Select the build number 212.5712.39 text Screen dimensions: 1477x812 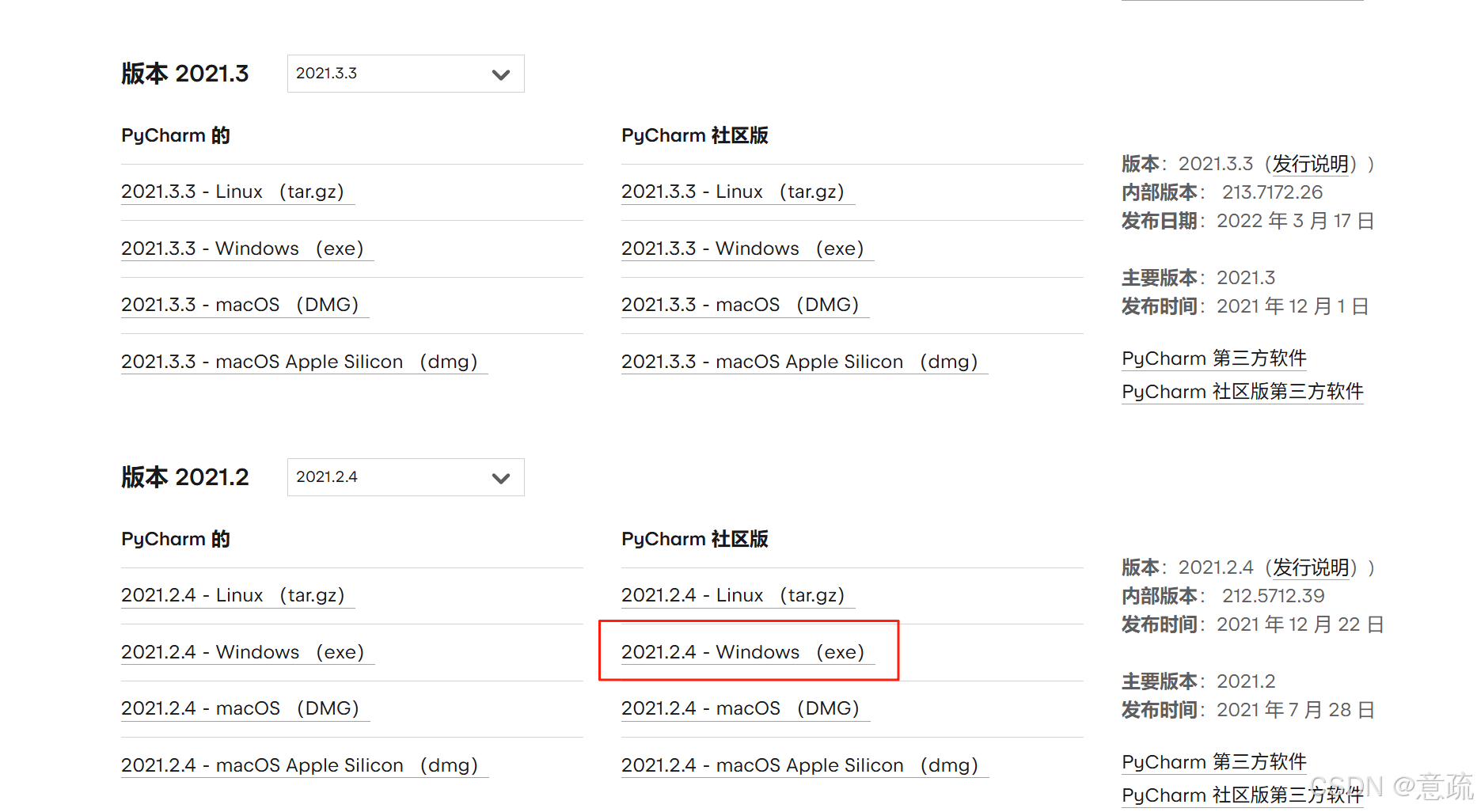pyautogui.click(x=1273, y=596)
